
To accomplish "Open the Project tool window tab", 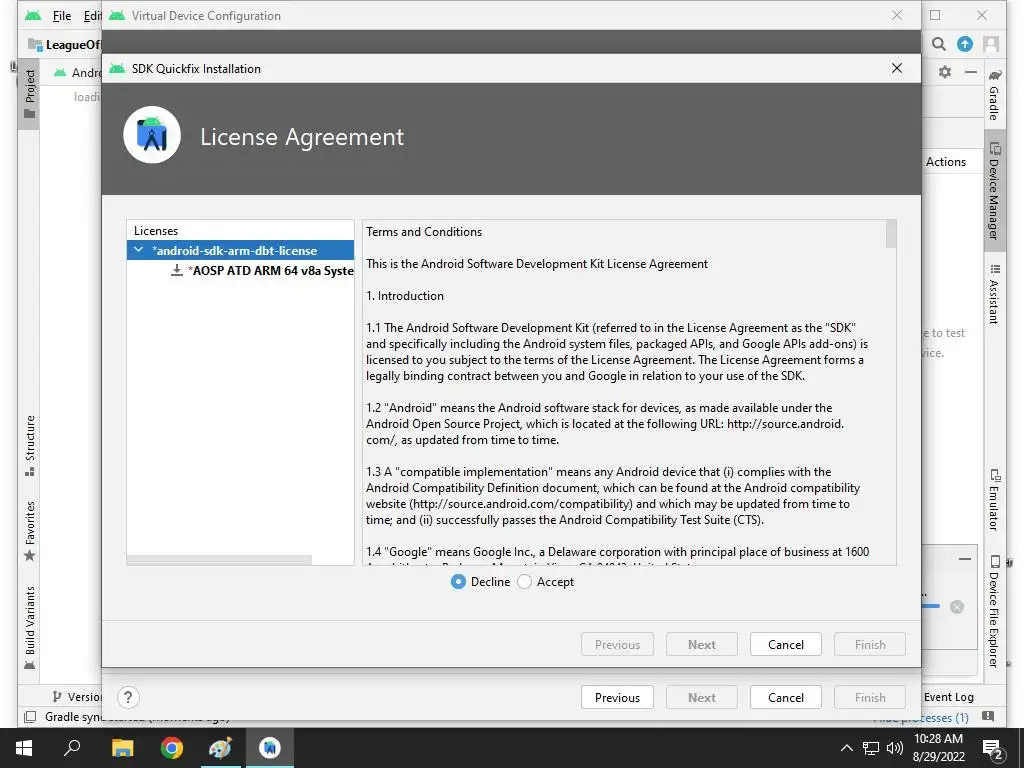I will 29,94.
